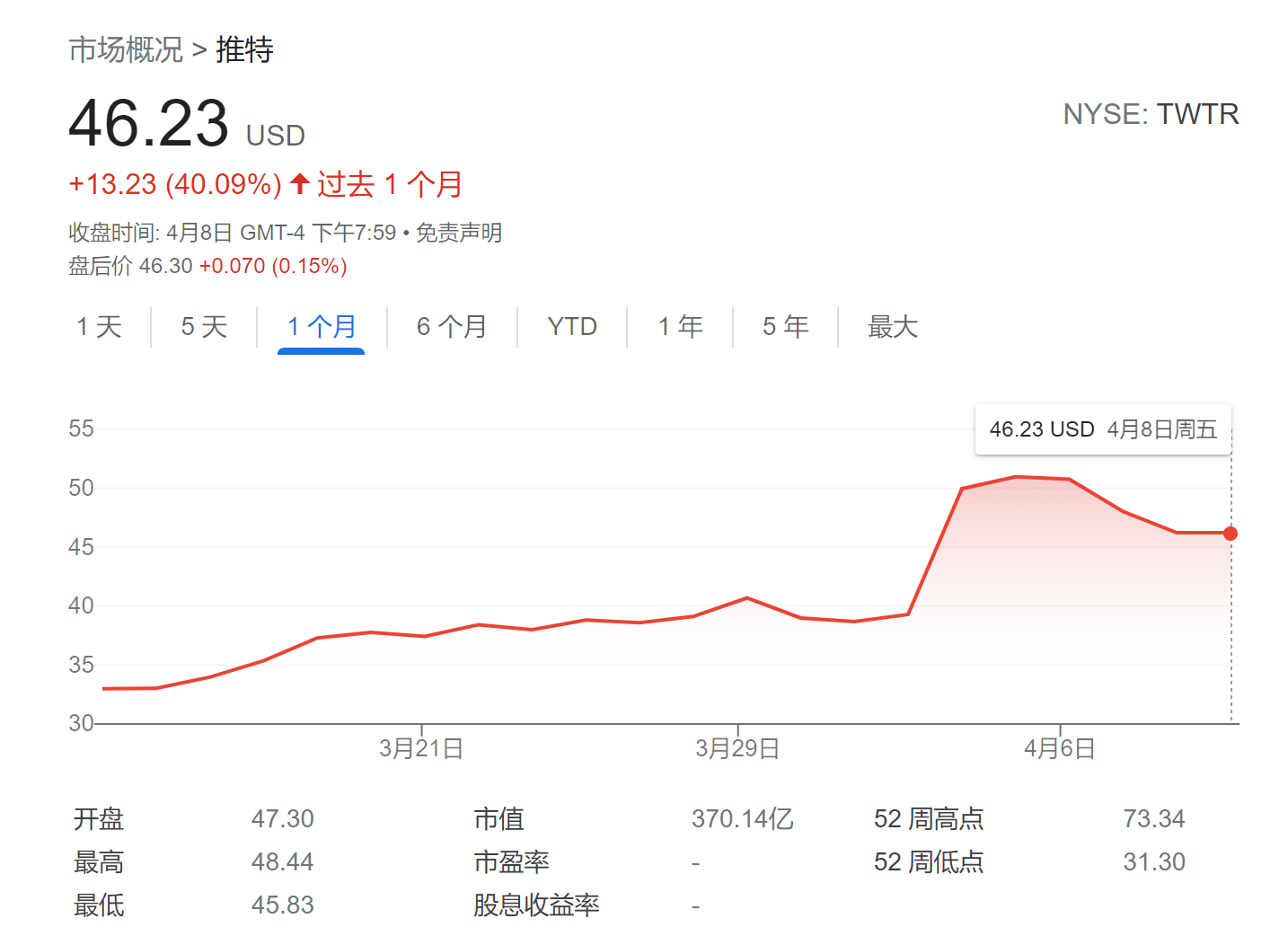The height and width of the screenshot is (936, 1288).
Task: Select the 5 年 range tab
Action: coord(785,327)
